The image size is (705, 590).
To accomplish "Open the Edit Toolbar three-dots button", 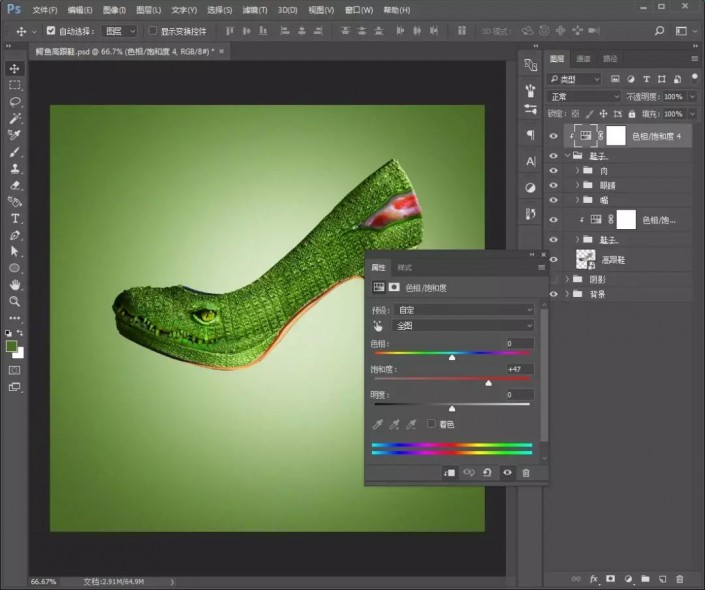I will point(14,318).
